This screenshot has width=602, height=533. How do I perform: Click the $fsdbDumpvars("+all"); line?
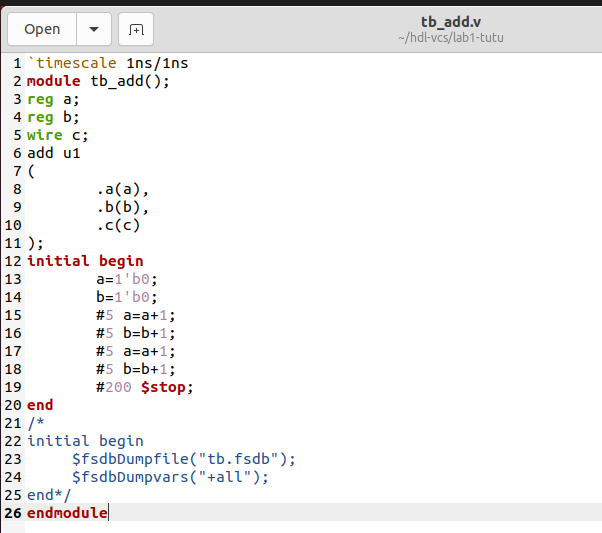pyautogui.click(x=170, y=477)
